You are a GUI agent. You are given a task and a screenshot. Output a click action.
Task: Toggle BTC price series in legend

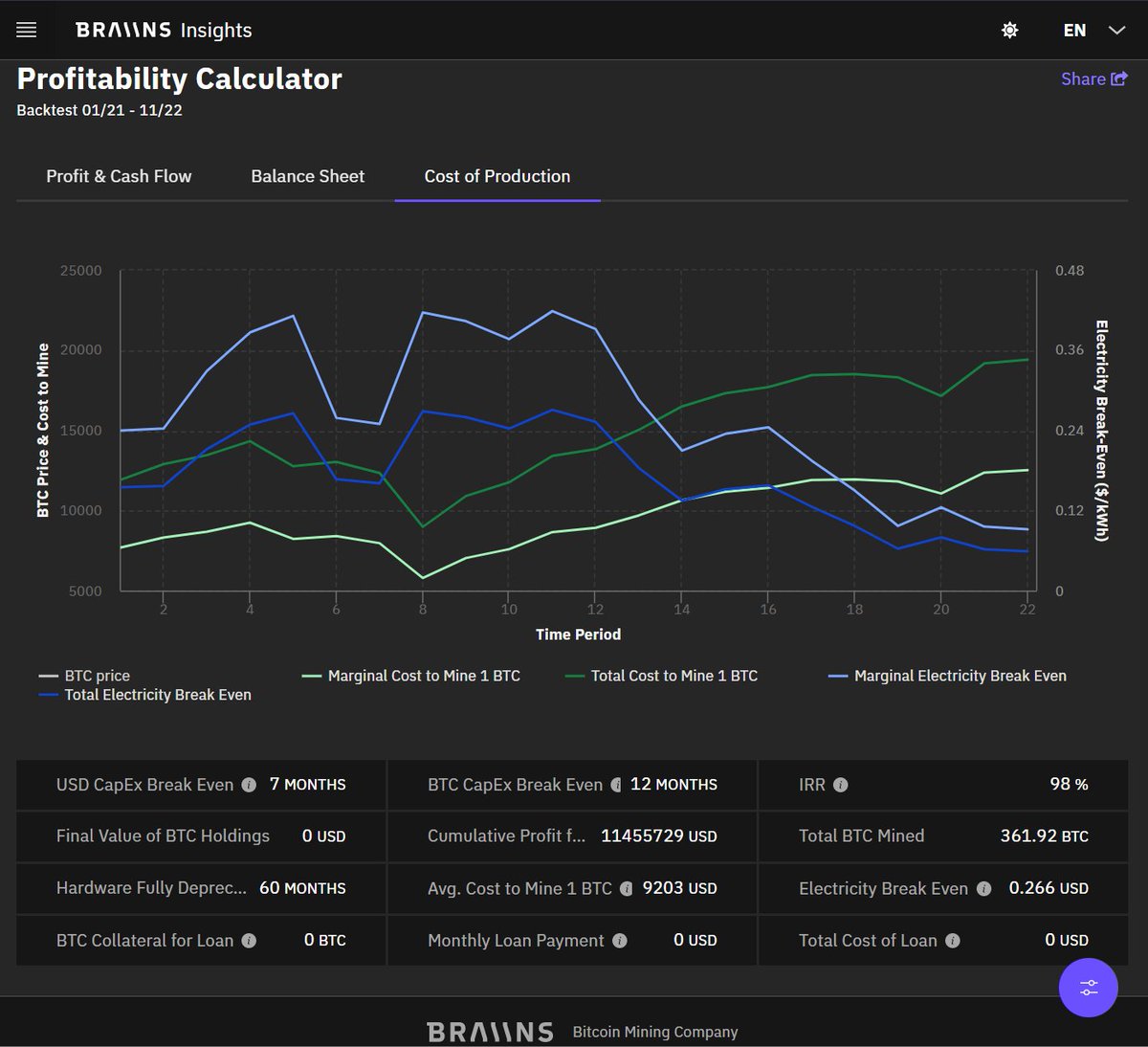point(84,676)
